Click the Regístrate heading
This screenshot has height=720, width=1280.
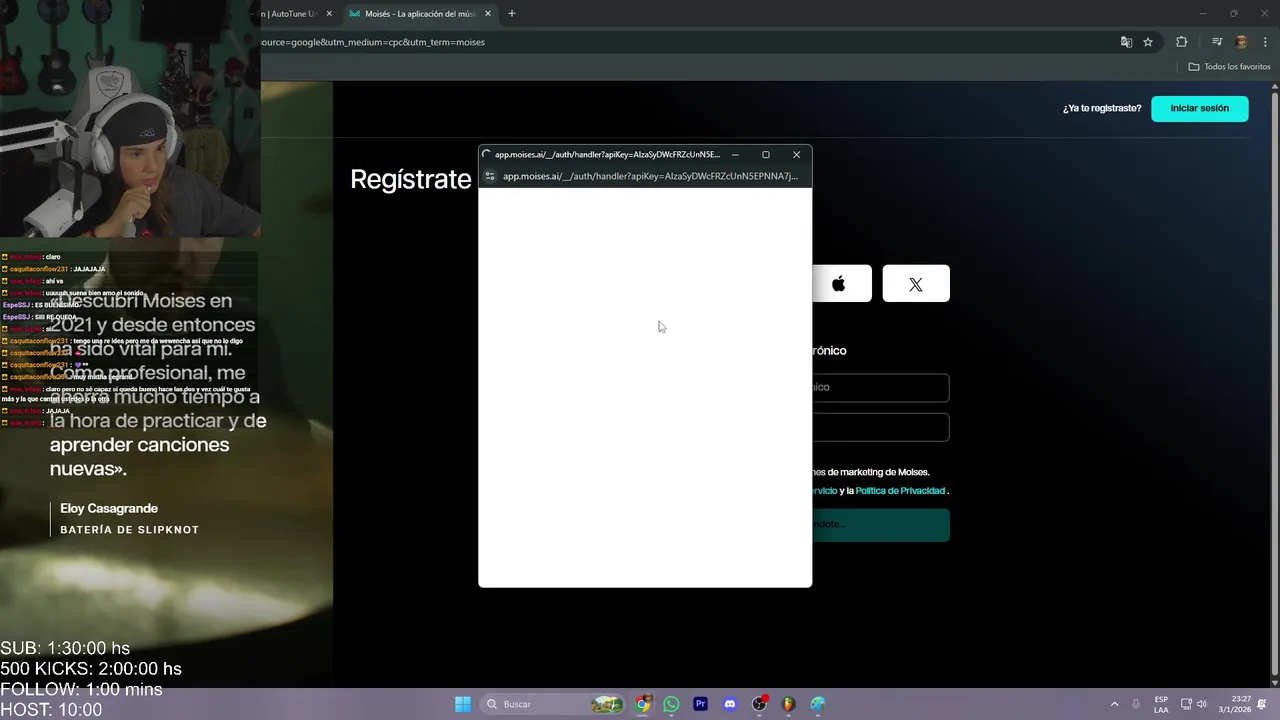pyautogui.click(x=410, y=179)
